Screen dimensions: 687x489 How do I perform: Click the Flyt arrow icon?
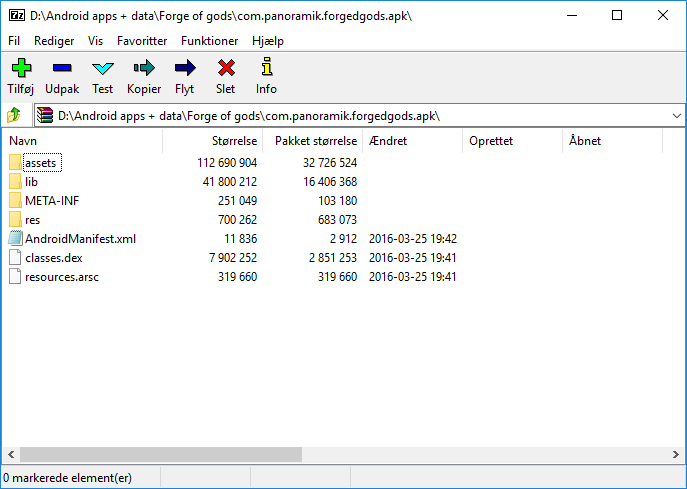[185, 69]
